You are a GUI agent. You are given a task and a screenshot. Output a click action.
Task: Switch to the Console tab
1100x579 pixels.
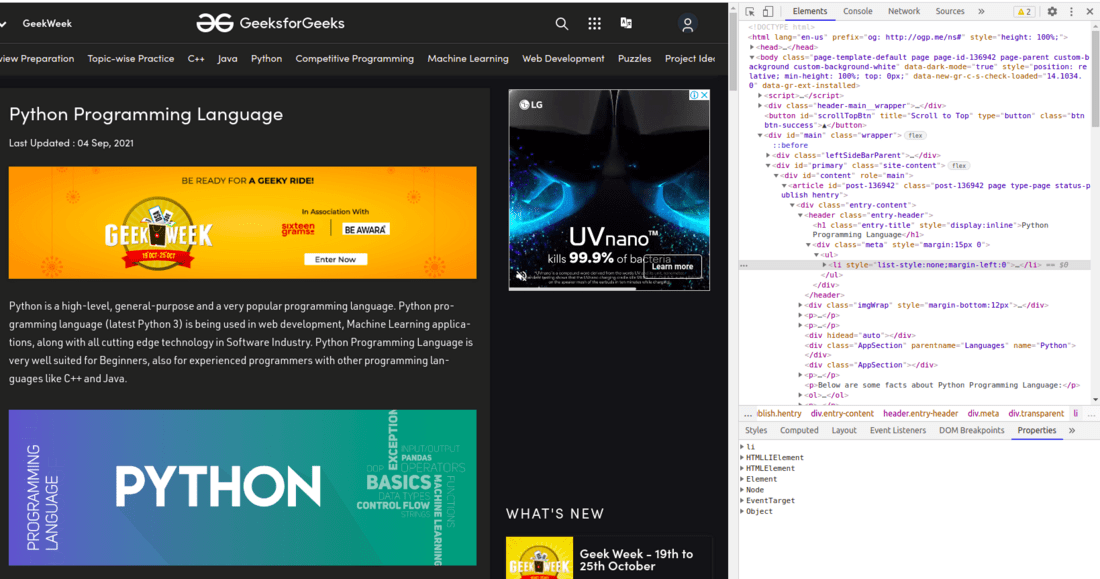point(857,11)
